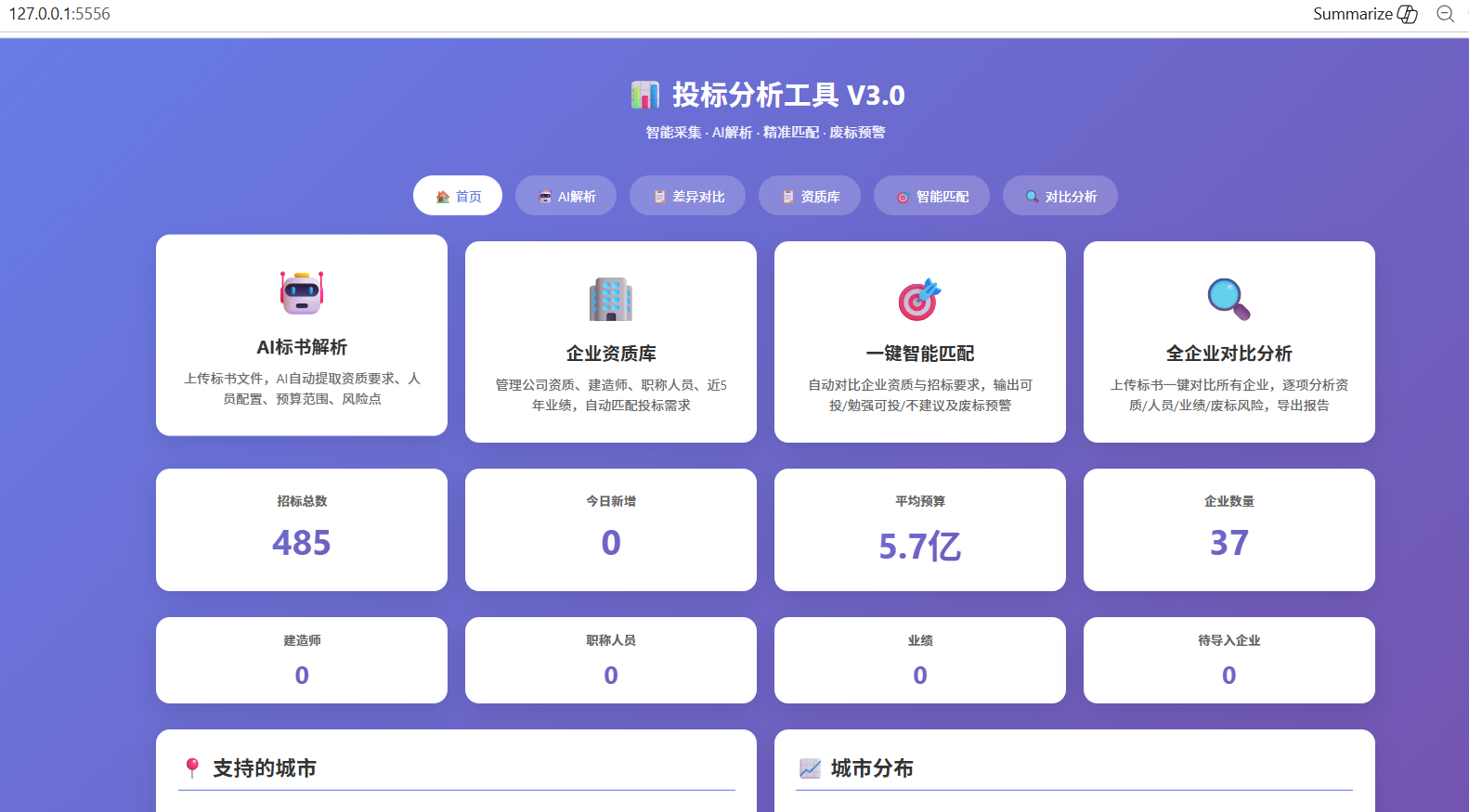The width and height of the screenshot is (1469, 812).
Task: Click the 平均预算 value 5.7亿
Action: coord(920,547)
